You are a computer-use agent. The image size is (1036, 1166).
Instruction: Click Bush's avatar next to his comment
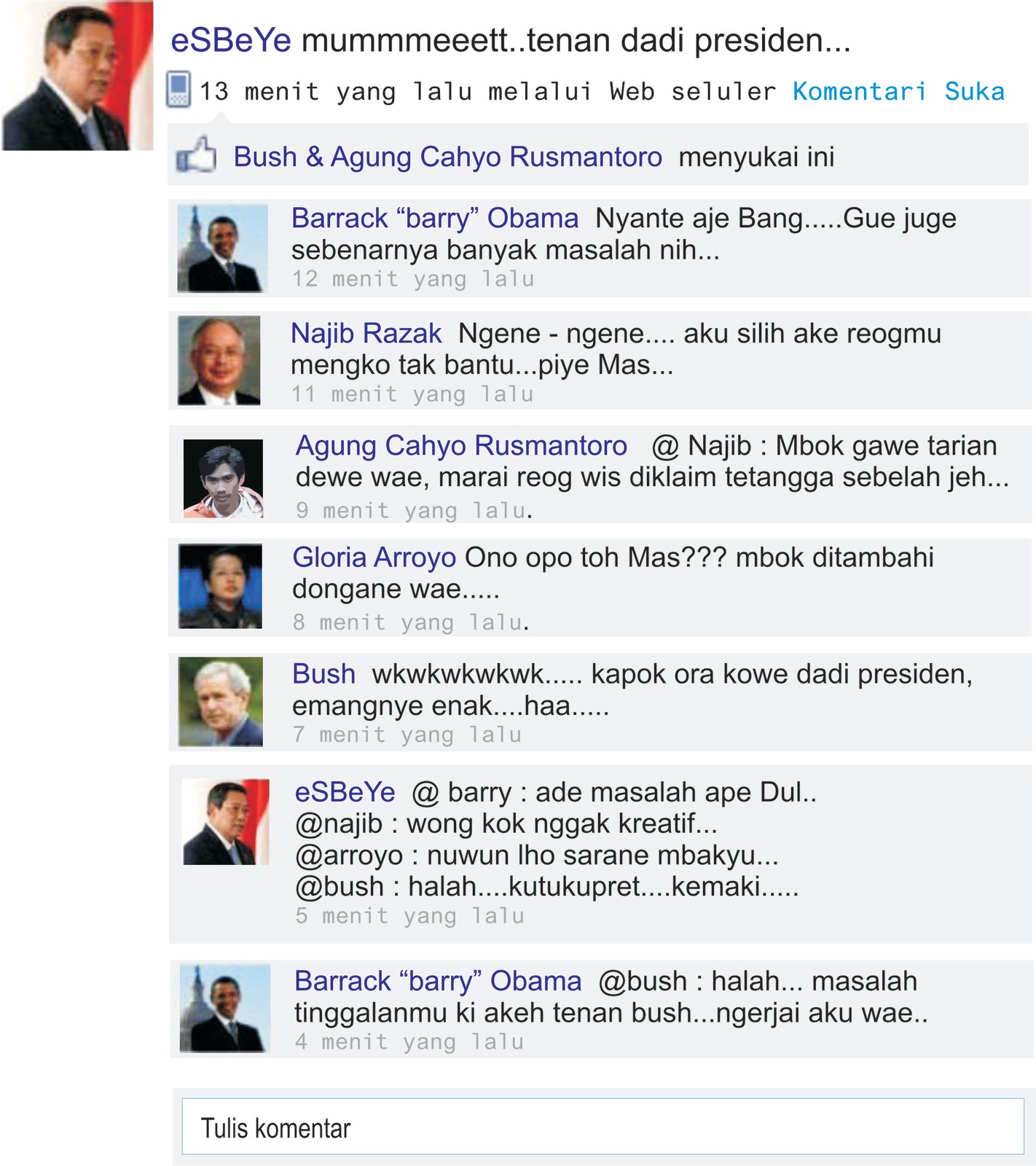(x=221, y=702)
